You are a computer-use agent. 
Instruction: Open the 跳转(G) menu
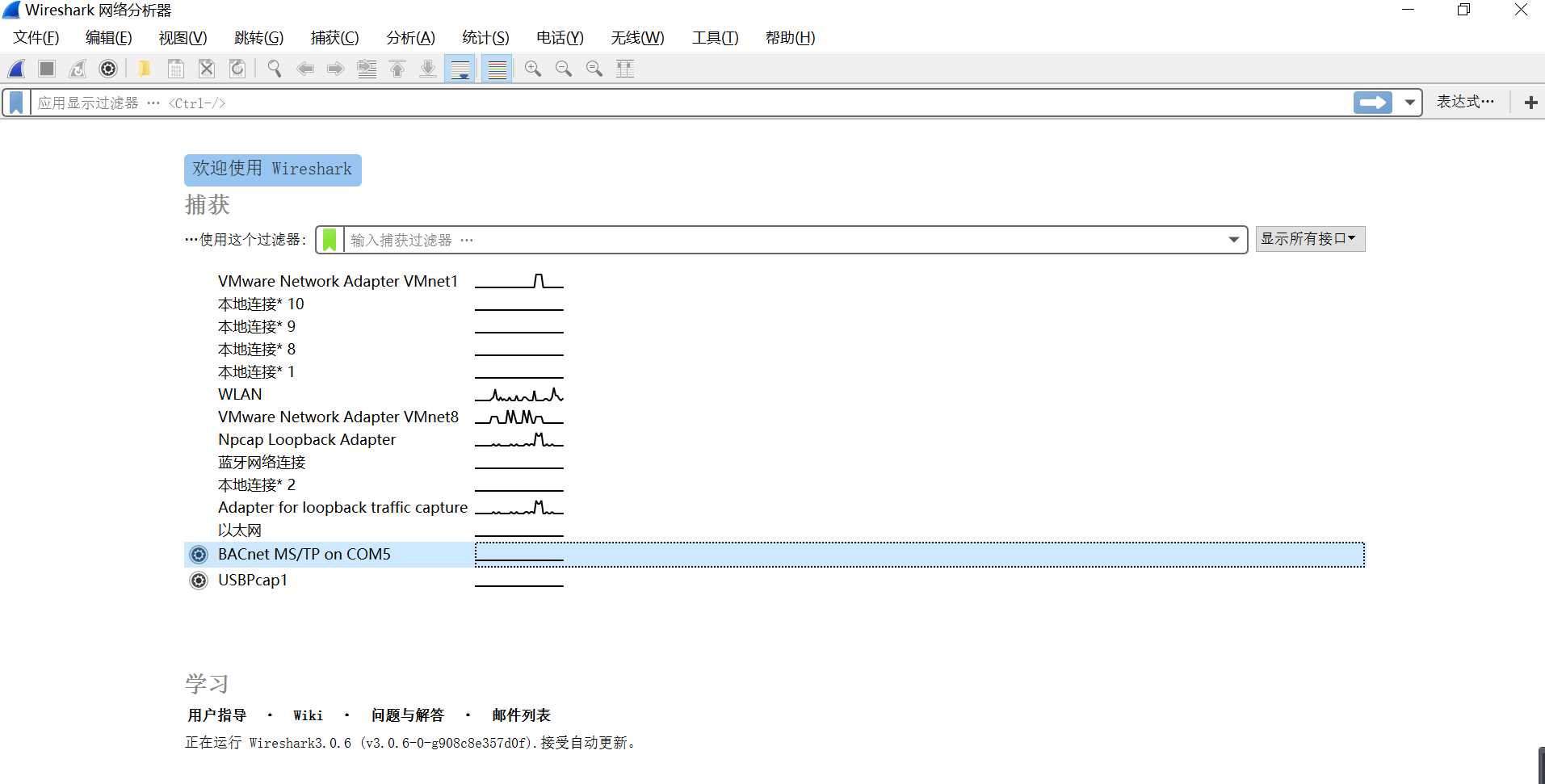click(x=259, y=38)
